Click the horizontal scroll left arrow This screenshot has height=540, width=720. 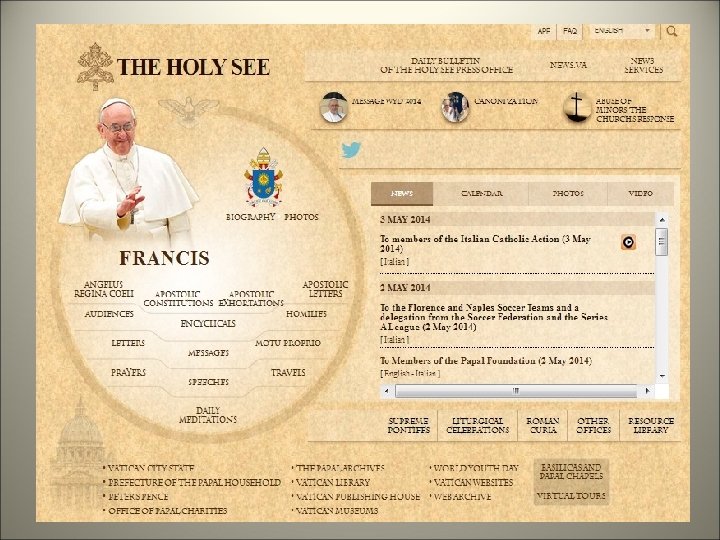point(387,391)
